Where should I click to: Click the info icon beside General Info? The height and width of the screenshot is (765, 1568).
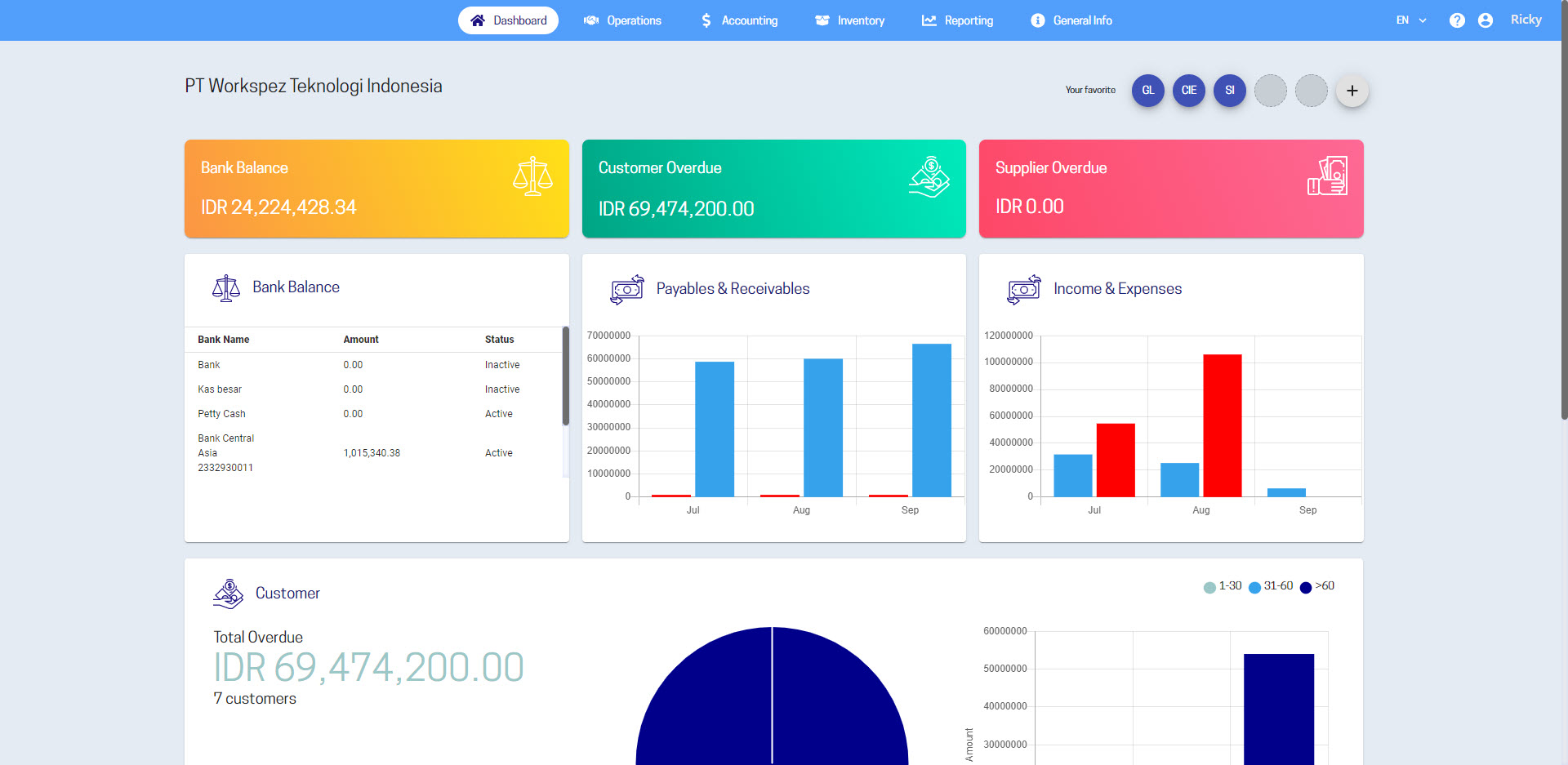point(1038,20)
